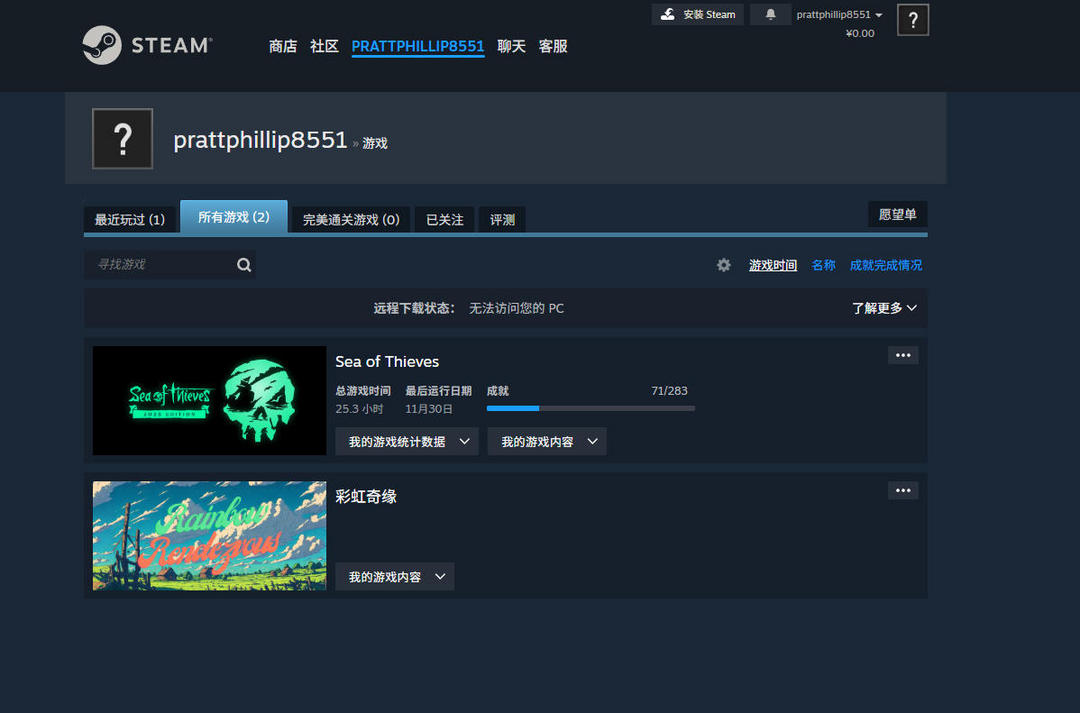The image size is (1080, 713).
Task: Expand Sea of Thieves 我的游戏内容 dropdown
Action: tap(547, 441)
